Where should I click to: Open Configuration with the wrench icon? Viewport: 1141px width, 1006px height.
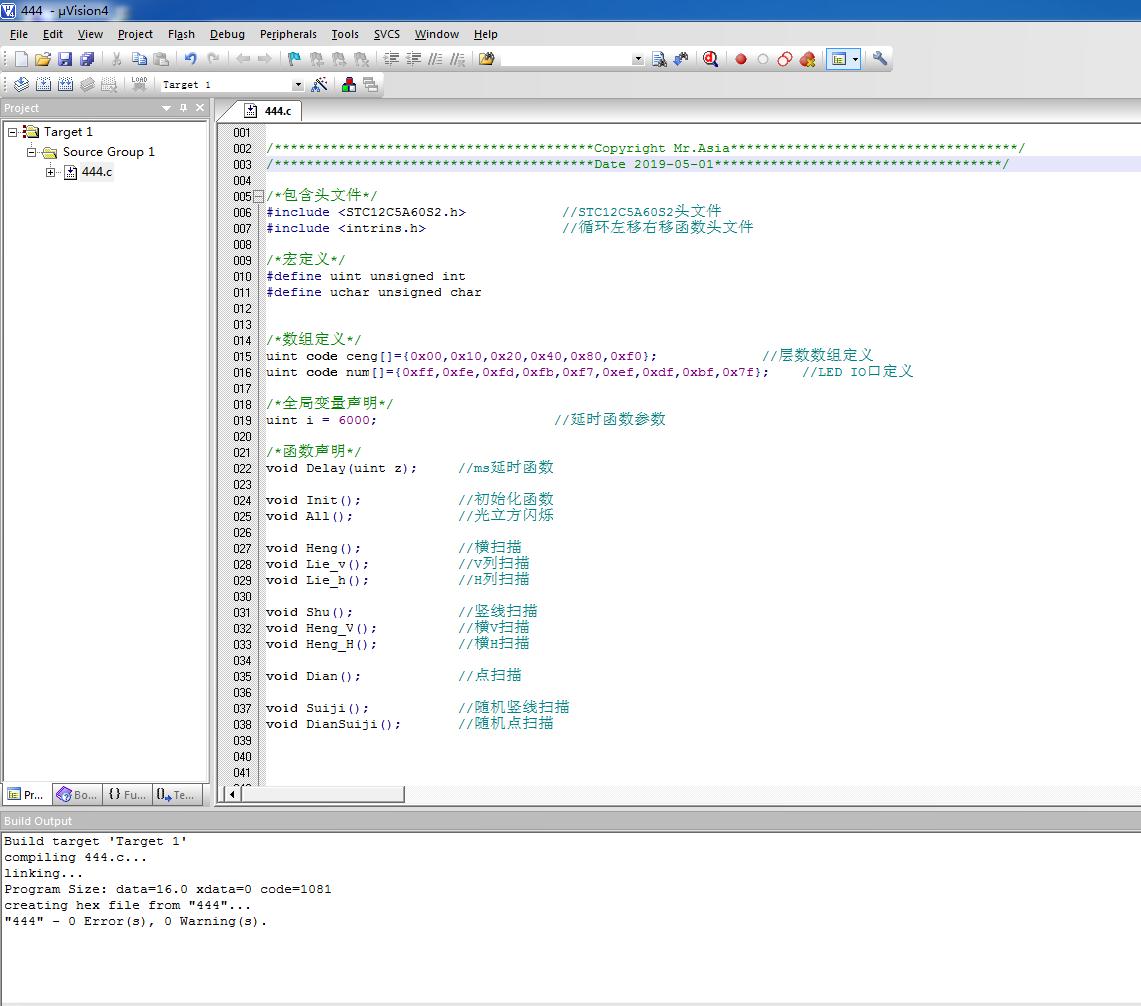(880, 59)
